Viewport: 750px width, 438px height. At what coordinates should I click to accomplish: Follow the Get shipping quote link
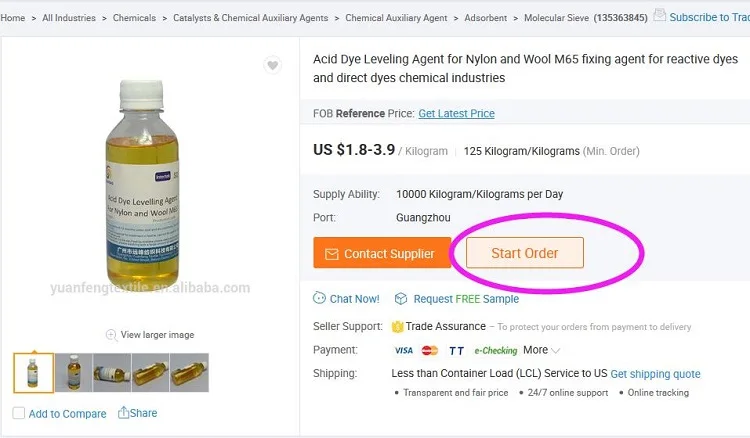point(655,374)
